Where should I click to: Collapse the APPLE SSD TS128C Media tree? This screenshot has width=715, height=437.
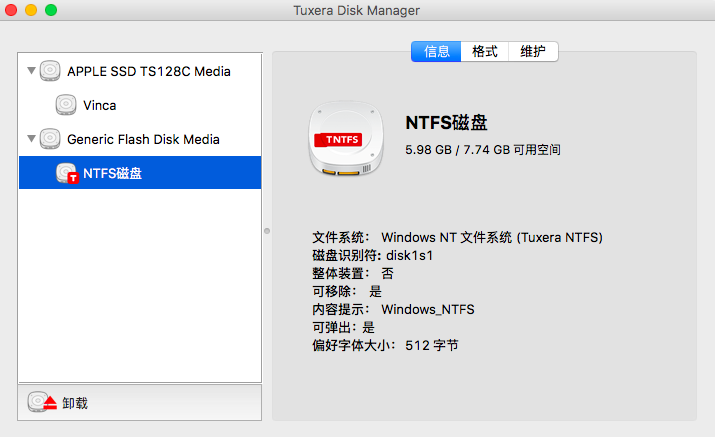(31, 71)
